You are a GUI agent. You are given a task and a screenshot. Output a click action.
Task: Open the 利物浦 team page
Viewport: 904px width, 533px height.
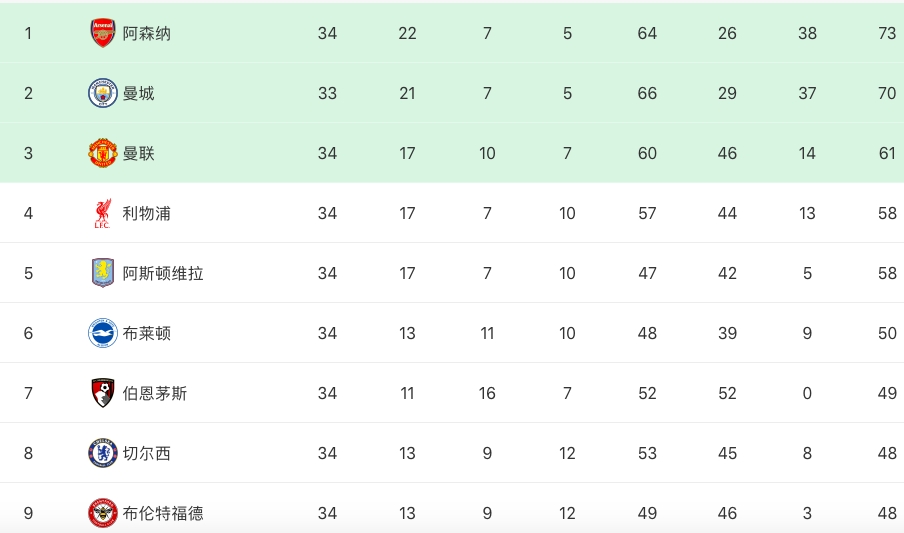point(147,213)
